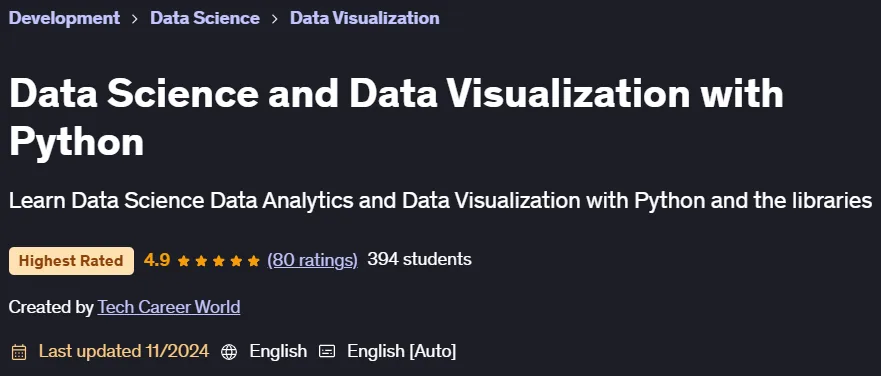Open the Tech Career World instructor link
881x376 pixels.
point(169,307)
